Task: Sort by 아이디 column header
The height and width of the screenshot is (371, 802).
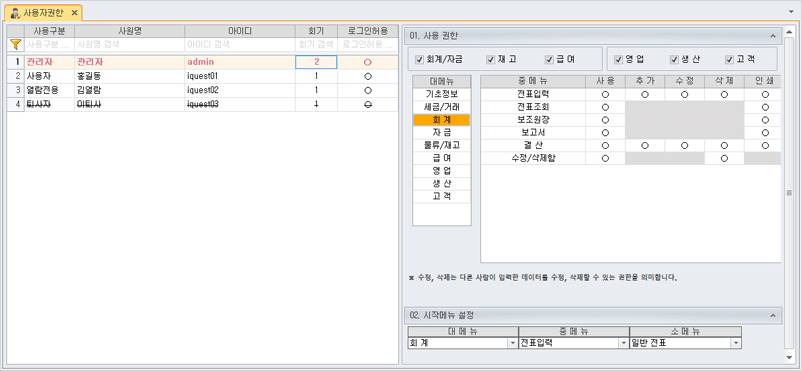Action: 240,31
